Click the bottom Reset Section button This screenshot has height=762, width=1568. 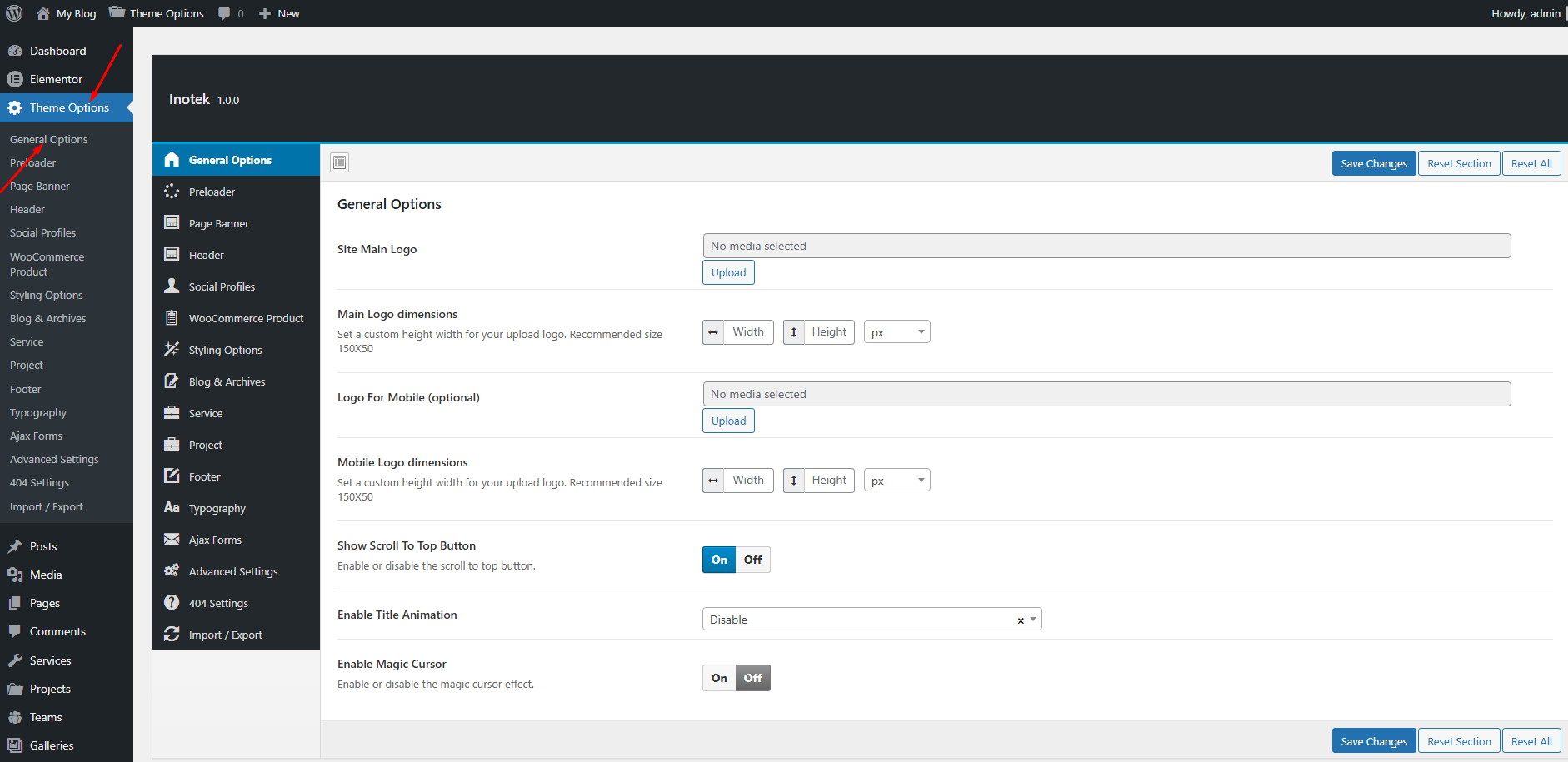tap(1459, 741)
